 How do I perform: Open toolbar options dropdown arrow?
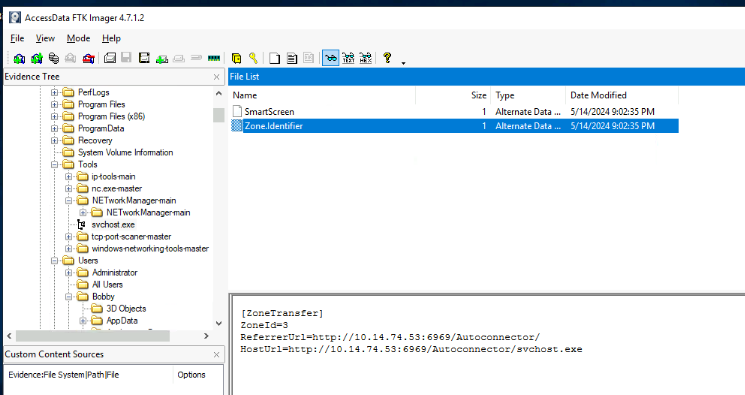tap(403, 63)
